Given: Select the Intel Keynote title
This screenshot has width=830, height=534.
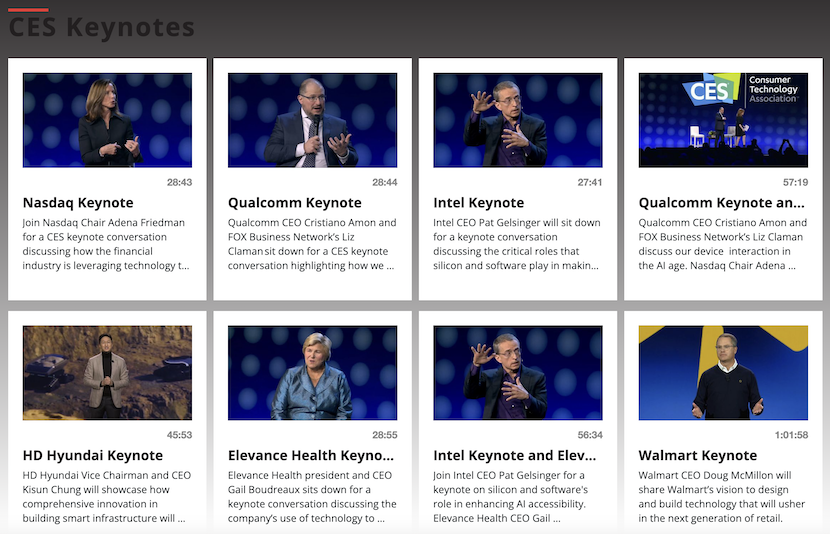Looking at the screenshot, I should (478, 203).
